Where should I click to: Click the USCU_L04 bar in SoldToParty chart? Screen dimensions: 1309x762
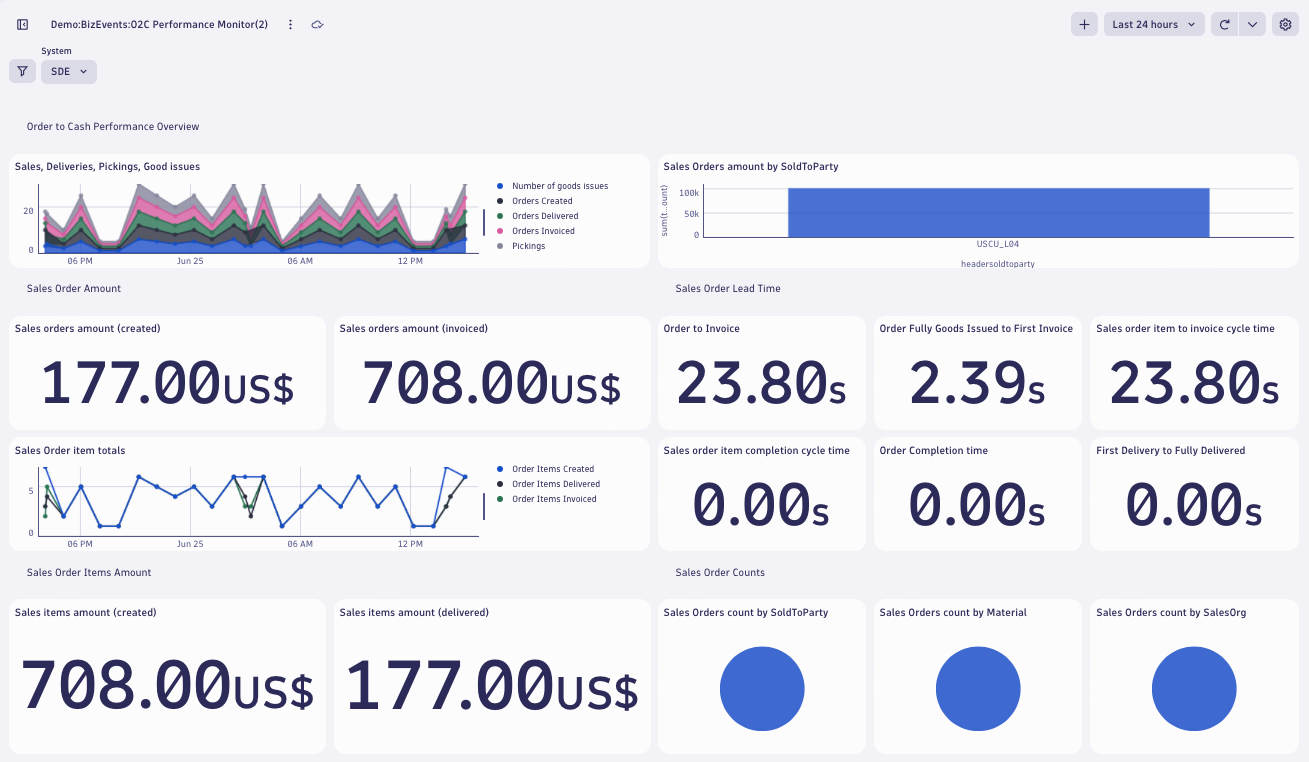point(998,210)
